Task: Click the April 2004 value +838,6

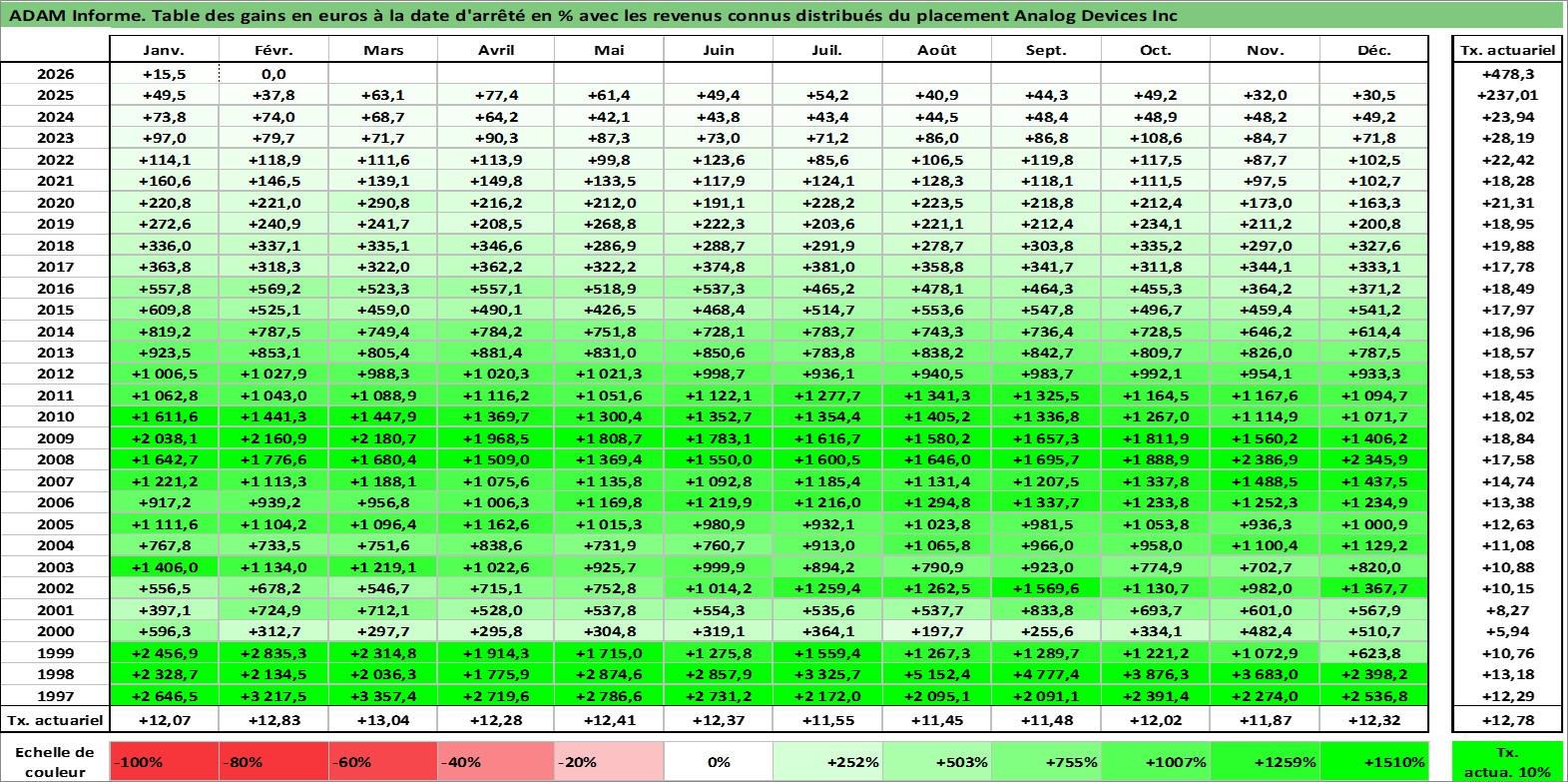Action: click(495, 545)
